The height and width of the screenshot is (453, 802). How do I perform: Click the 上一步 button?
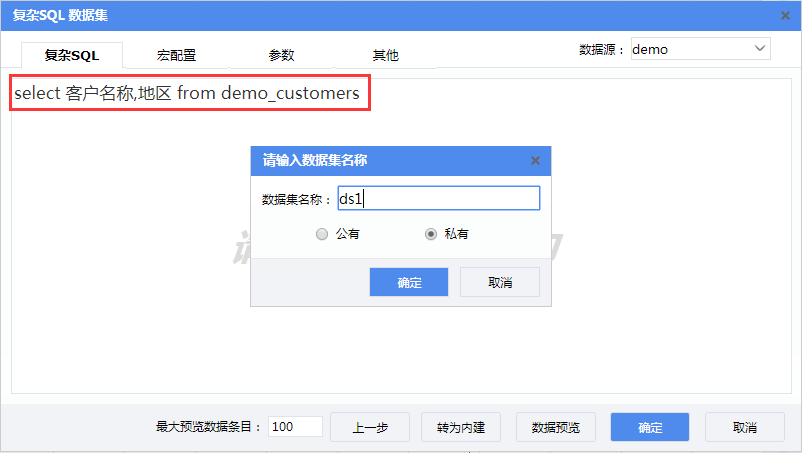tap(369, 427)
